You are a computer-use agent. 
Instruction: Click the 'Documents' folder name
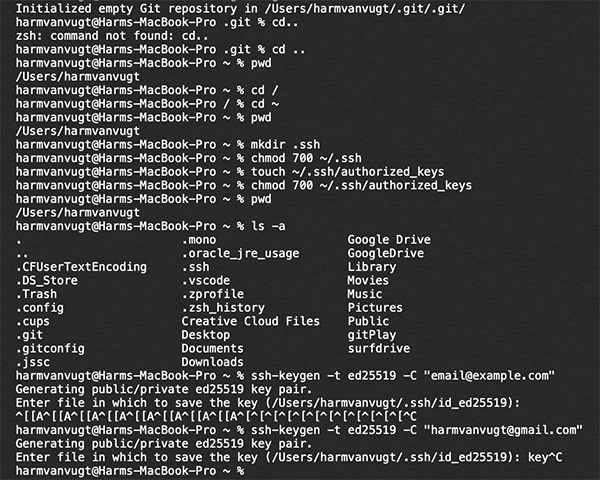(x=212, y=348)
